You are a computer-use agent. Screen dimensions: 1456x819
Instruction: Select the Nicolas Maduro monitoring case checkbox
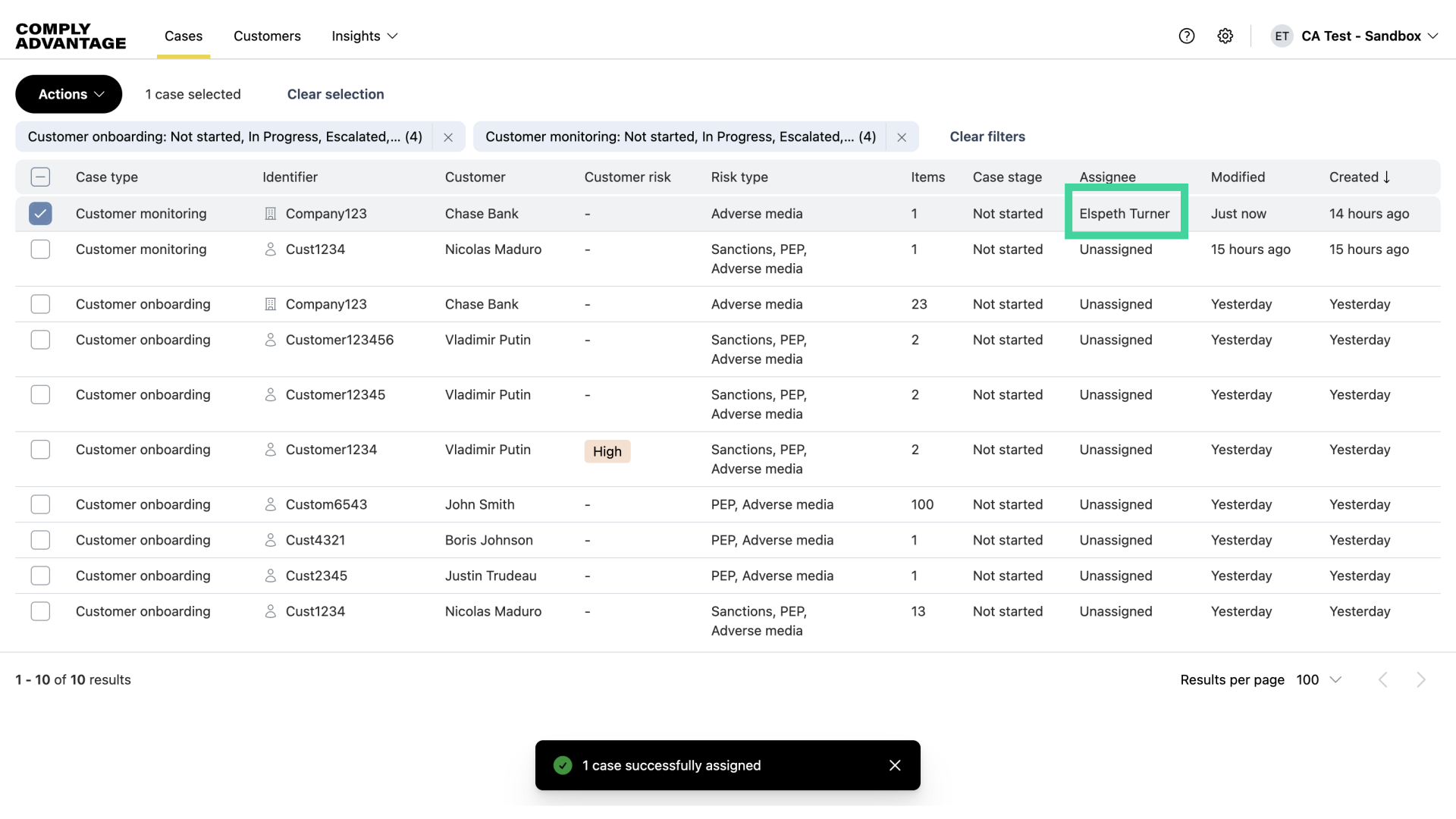point(40,249)
